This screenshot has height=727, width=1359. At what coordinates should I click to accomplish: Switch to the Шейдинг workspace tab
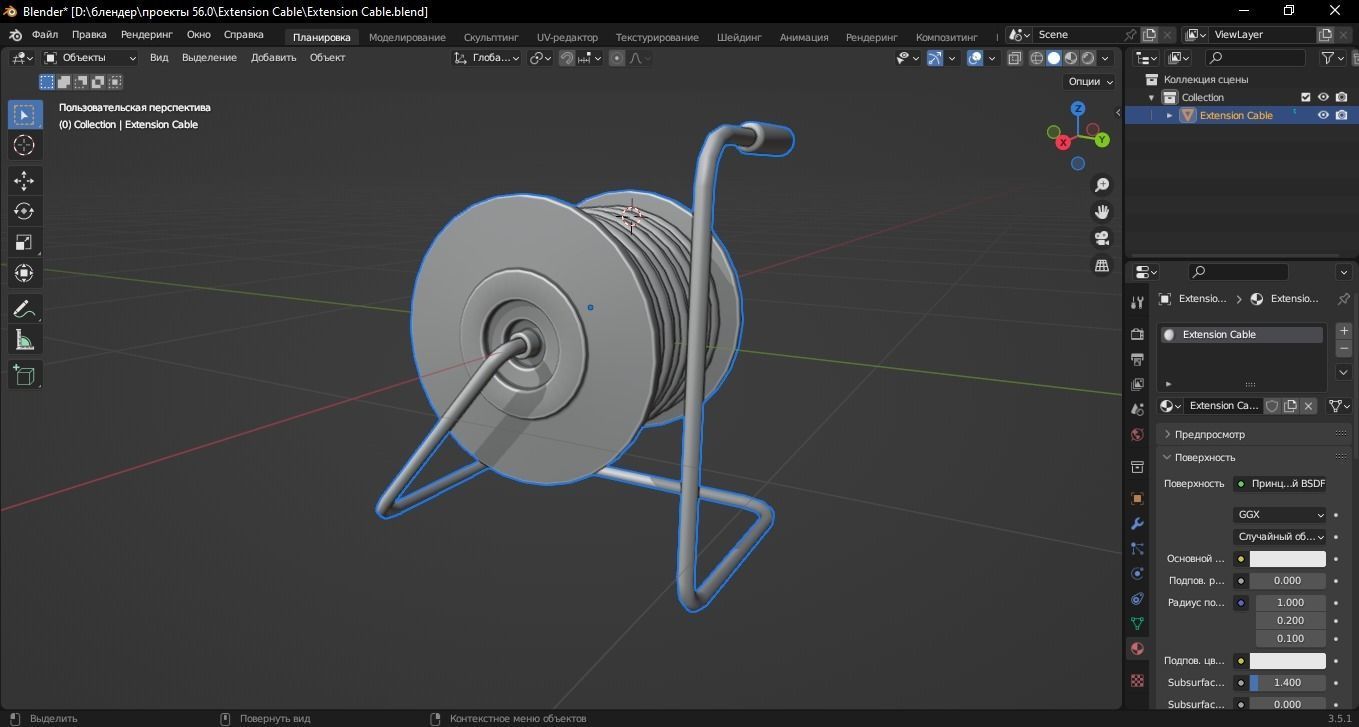739,37
